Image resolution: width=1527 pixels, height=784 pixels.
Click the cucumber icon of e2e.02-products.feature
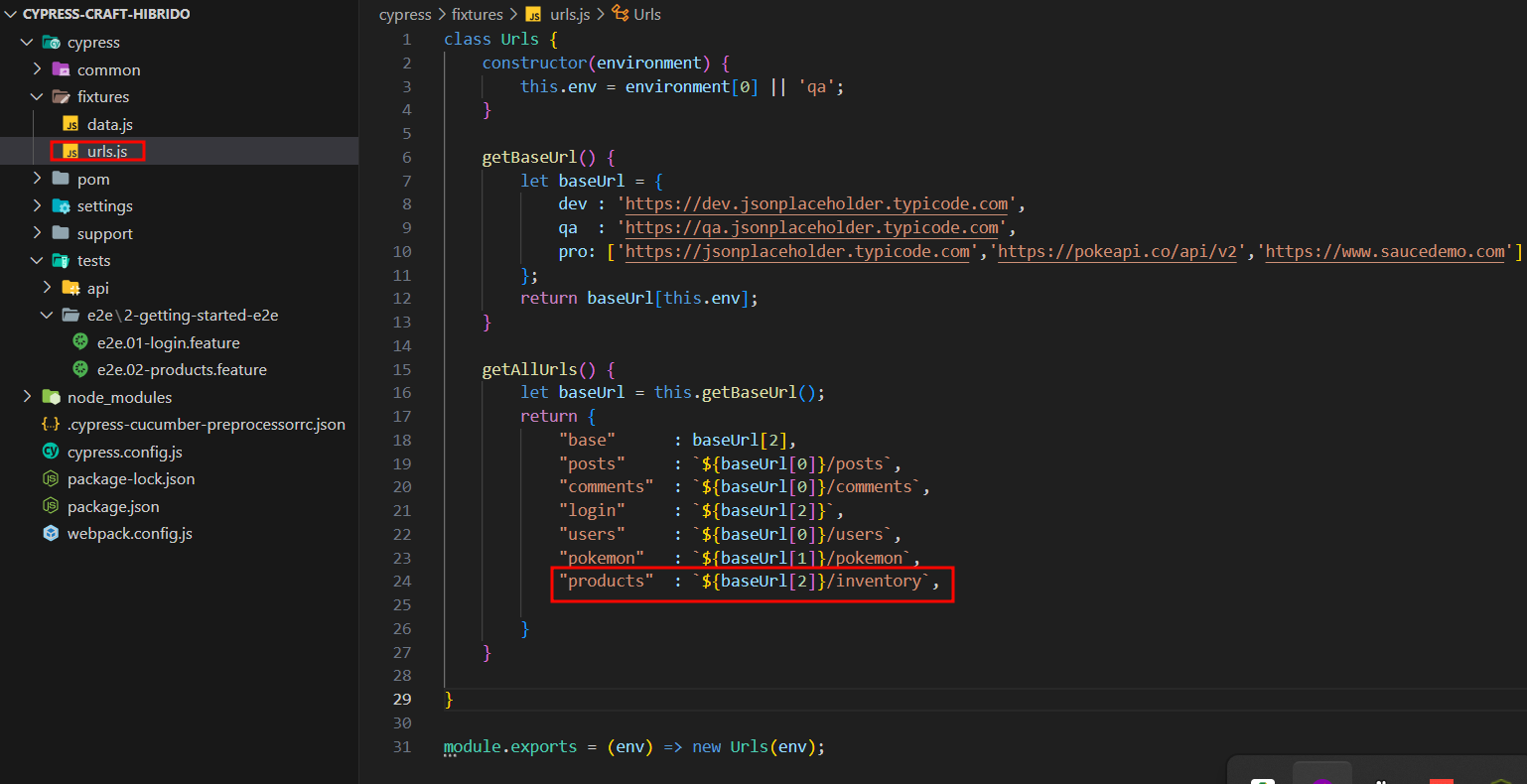[x=80, y=369]
